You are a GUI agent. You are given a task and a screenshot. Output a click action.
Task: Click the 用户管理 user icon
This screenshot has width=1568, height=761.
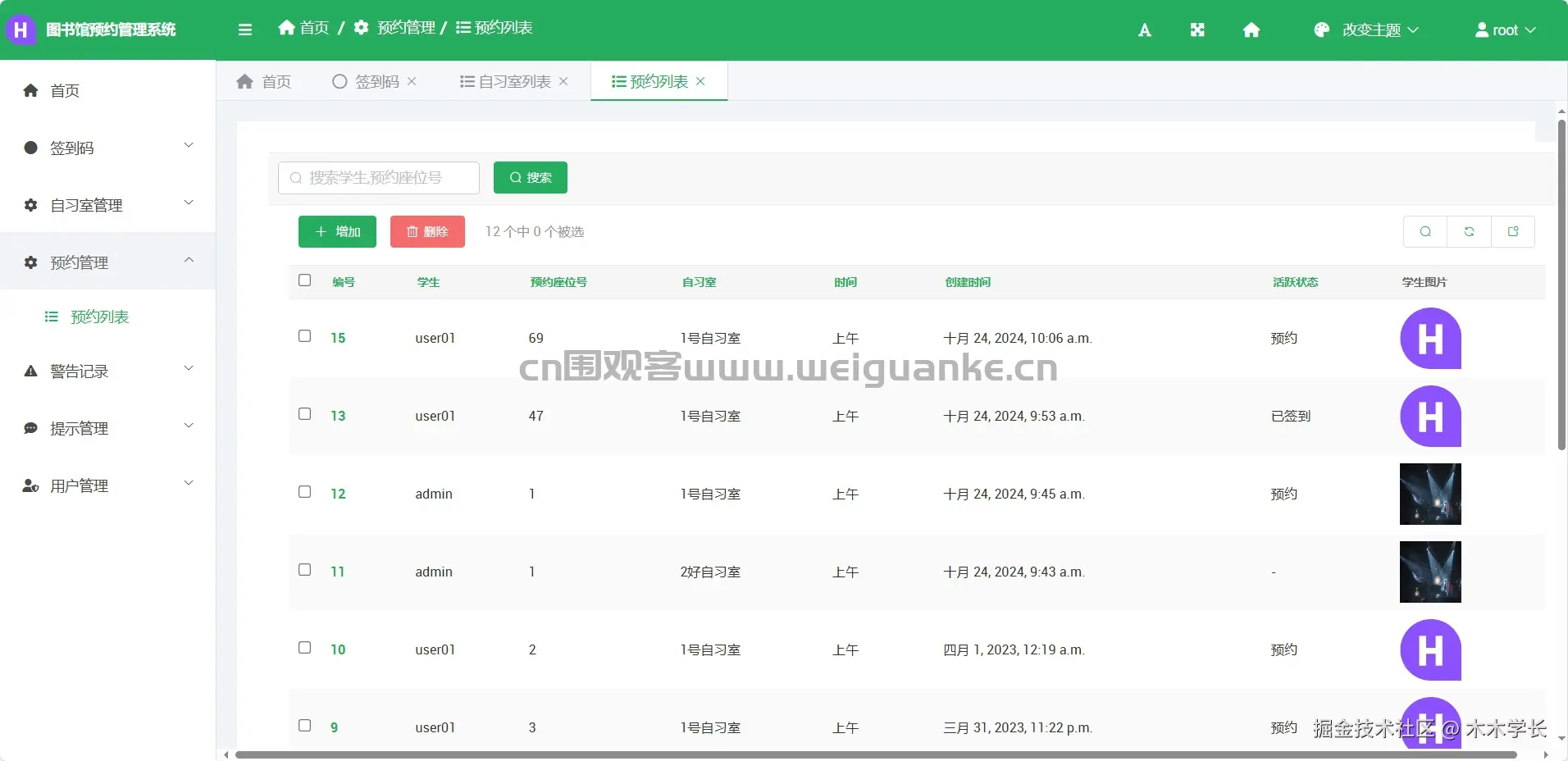coord(31,485)
